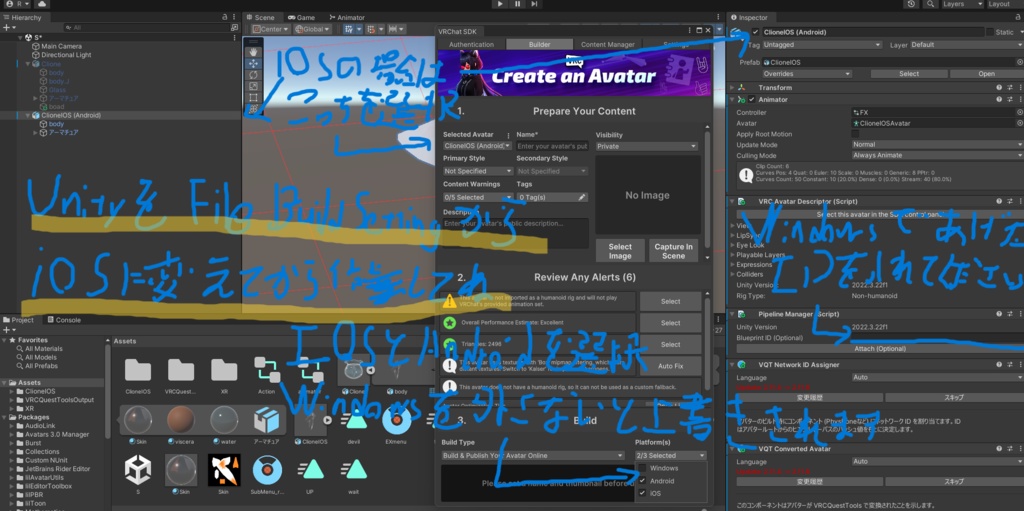This screenshot has width=1024, height=511.
Task: Select the S scene asset icon
Action: point(138,470)
